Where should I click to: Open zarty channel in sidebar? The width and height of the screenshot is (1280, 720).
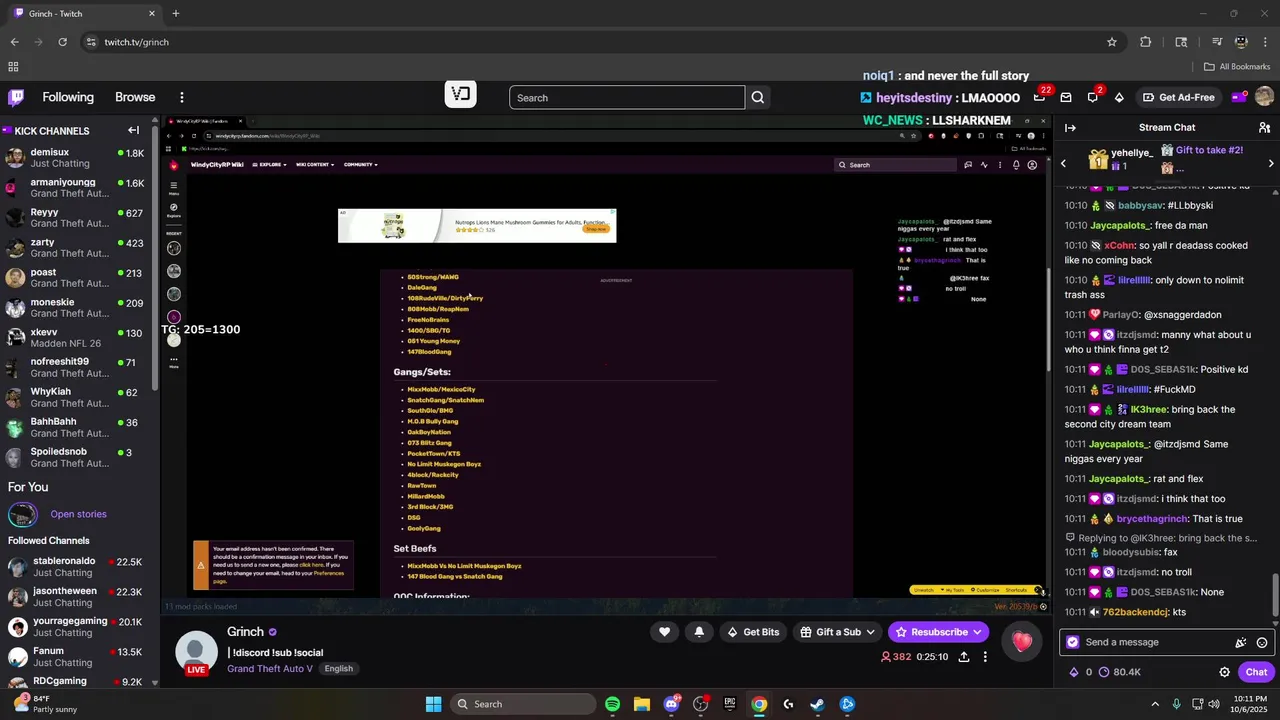point(76,247)
